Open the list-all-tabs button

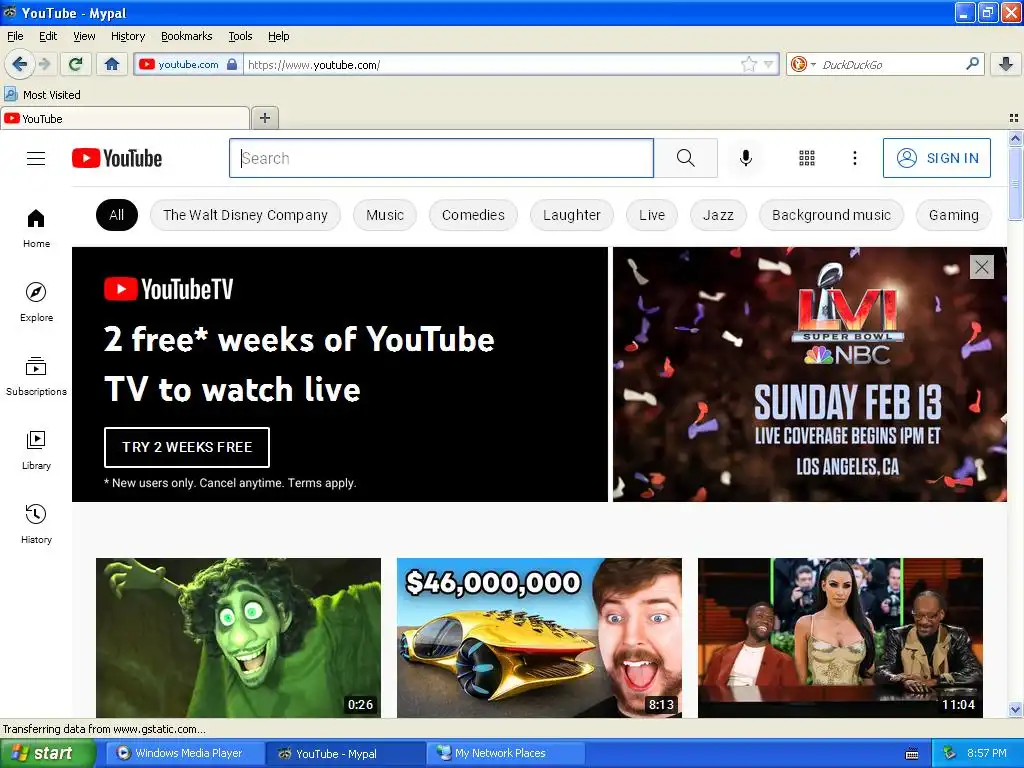(x=1014, y=118)
